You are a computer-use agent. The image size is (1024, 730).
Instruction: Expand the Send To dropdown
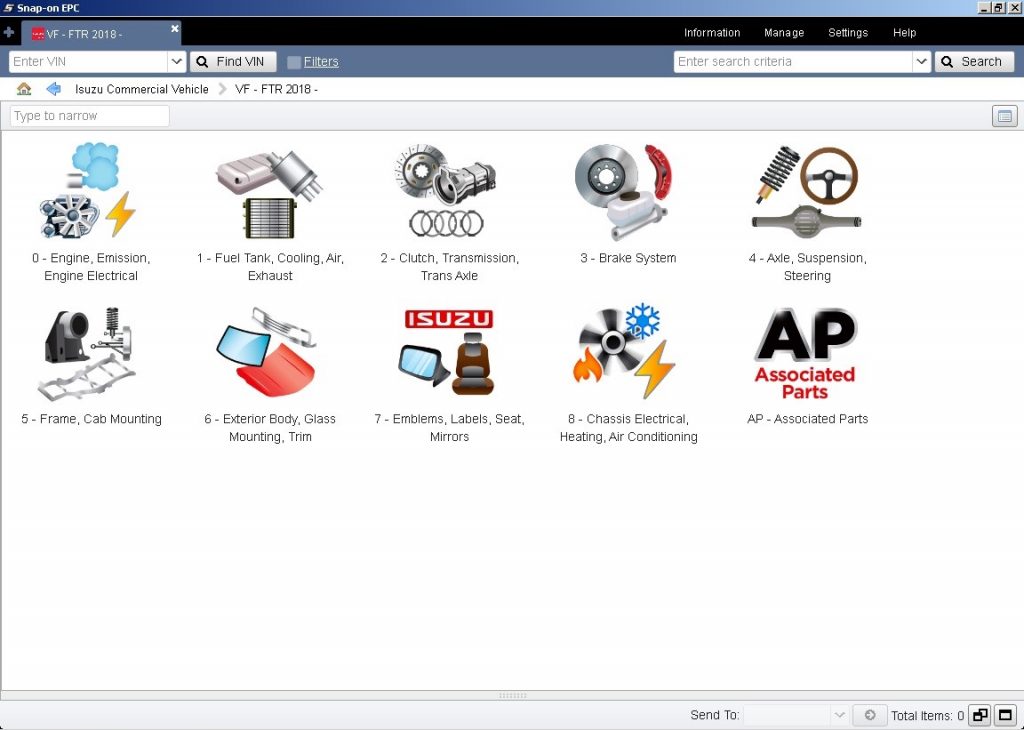point(840,715)
